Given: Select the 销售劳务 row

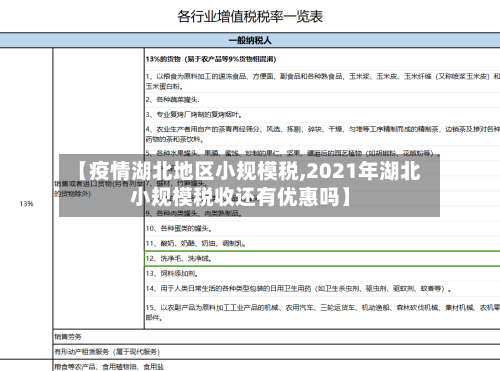Looking at the screenshot, I should (x=277, y=337).
